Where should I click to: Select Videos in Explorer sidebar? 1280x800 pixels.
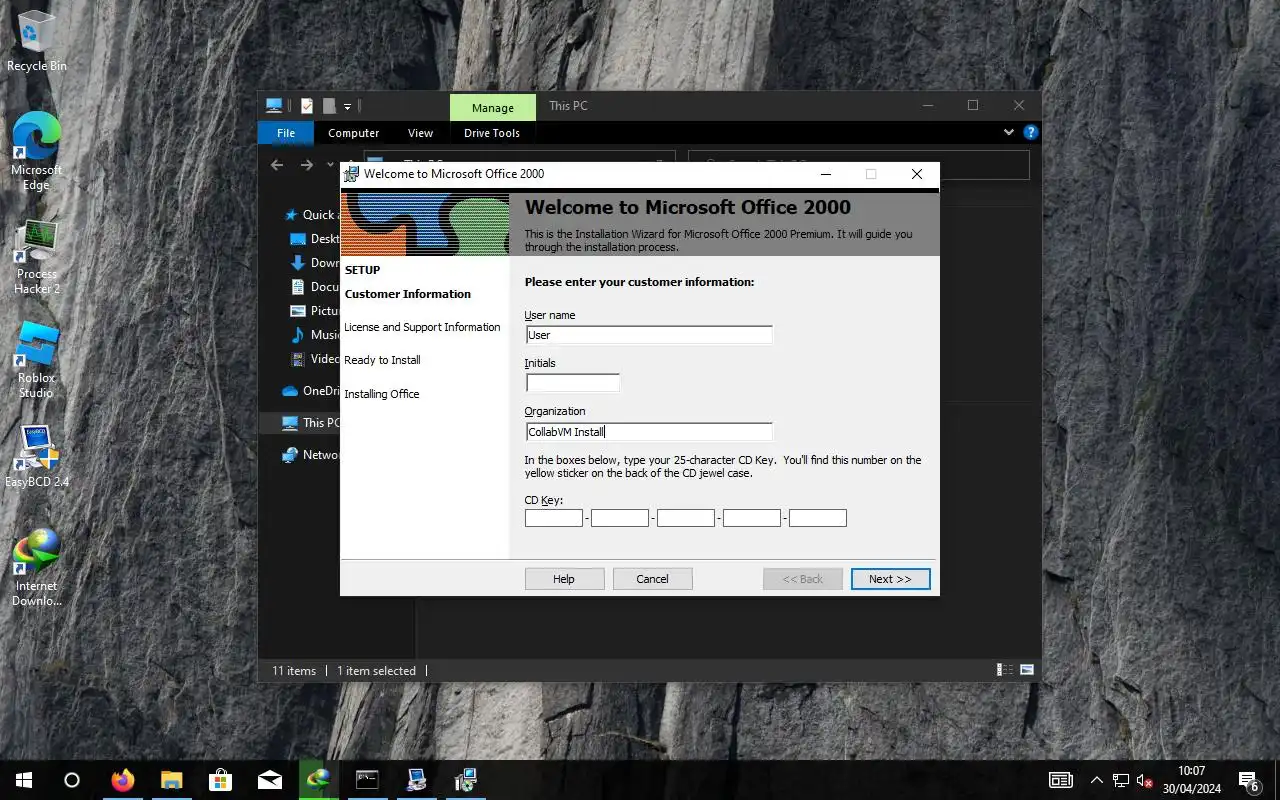click(314, 359)
